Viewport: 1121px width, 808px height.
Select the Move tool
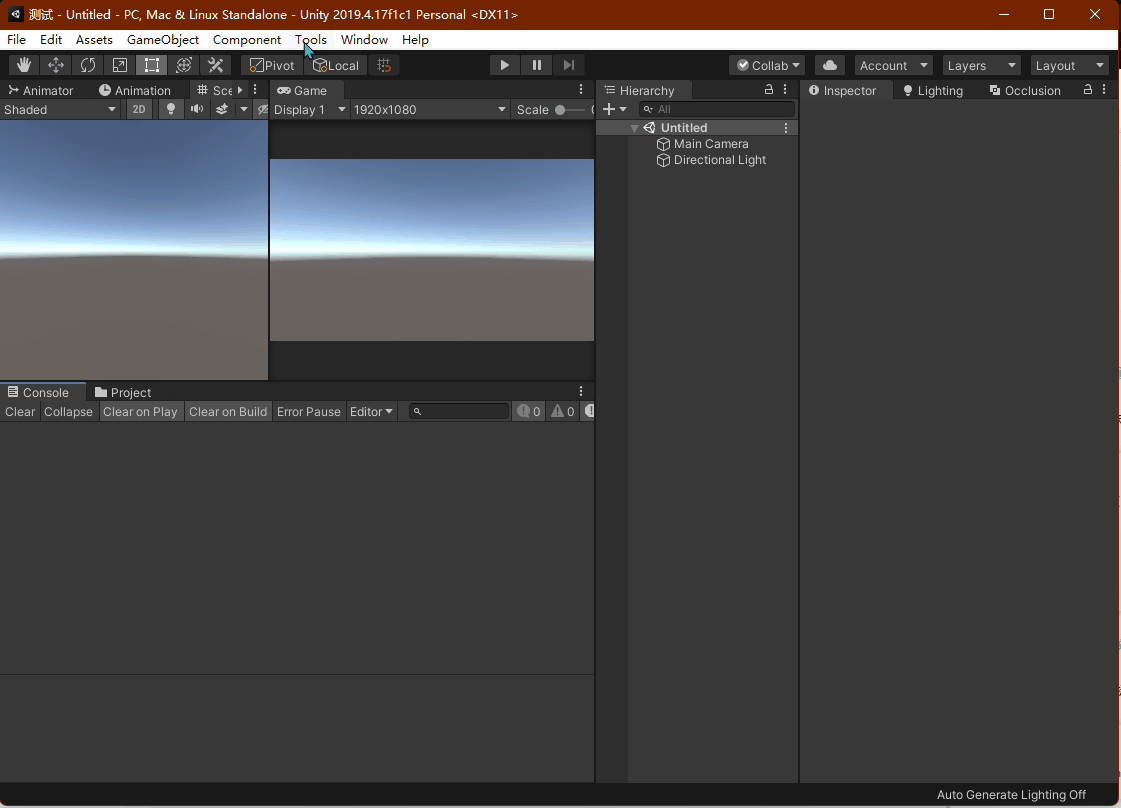[x=56, y=65]
